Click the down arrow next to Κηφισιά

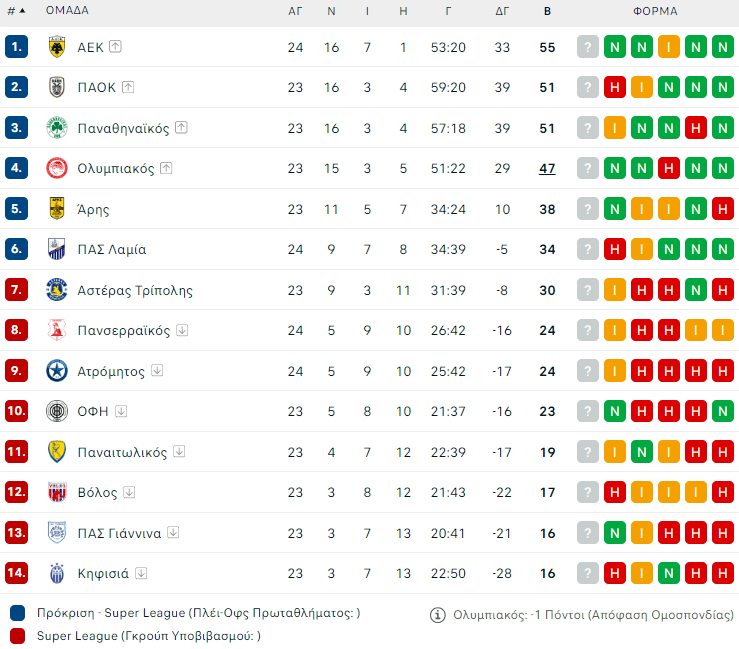pyautogui.click(x=142, y=573)
